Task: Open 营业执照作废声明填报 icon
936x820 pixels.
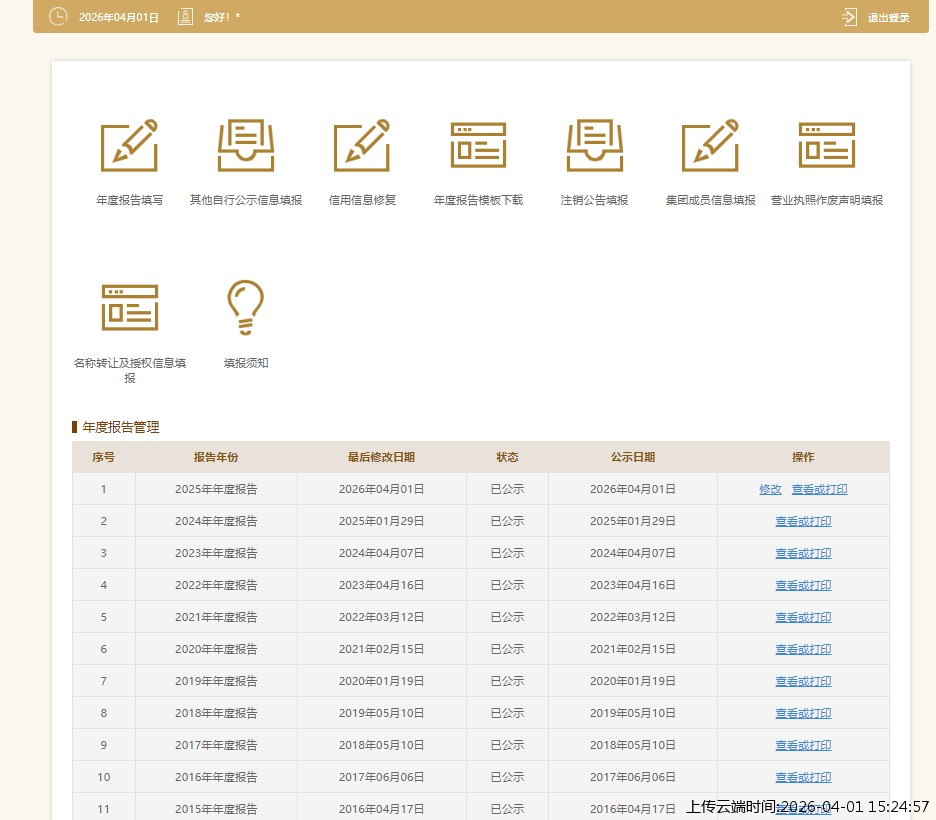Action: (x=826, y=146)
